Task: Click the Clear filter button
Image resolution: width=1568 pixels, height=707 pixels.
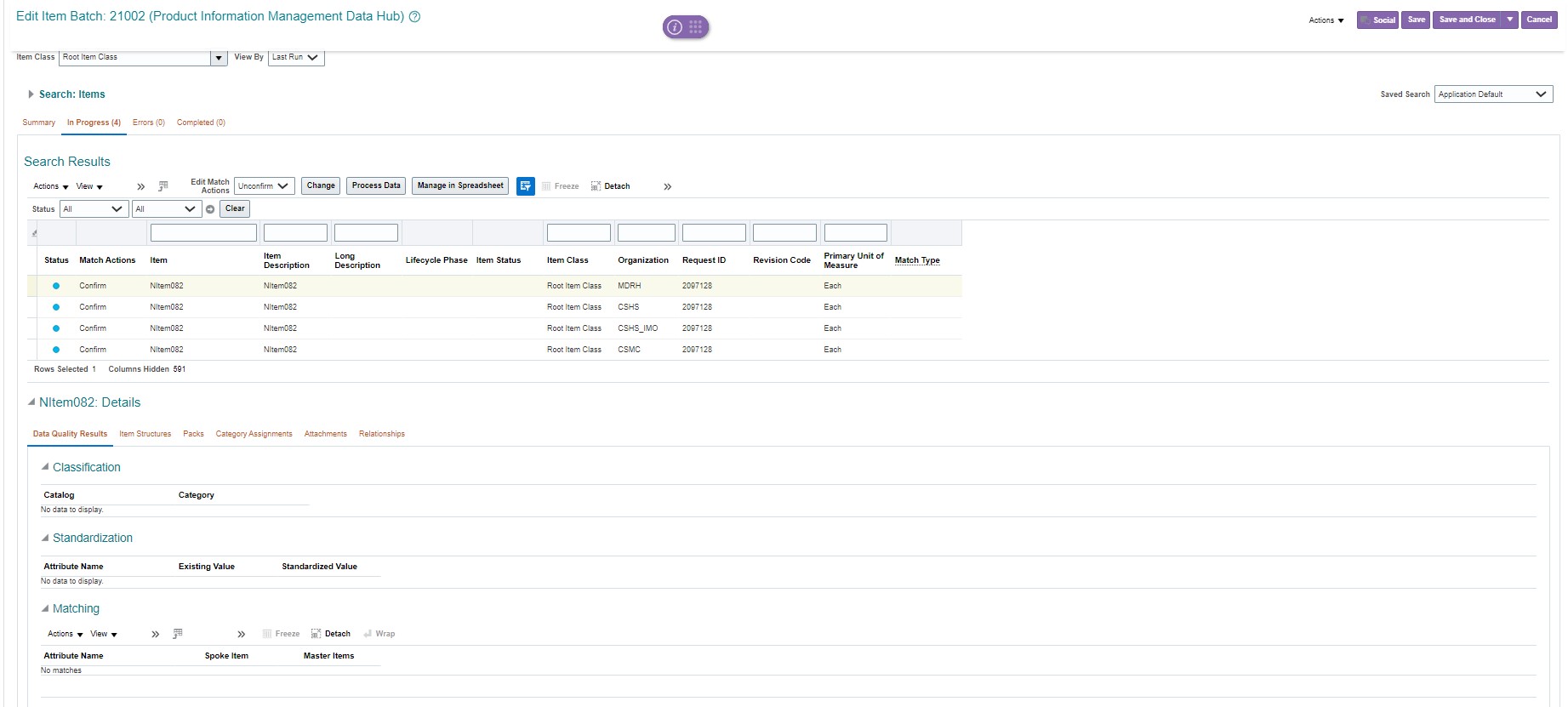Action: coord(235,208)
